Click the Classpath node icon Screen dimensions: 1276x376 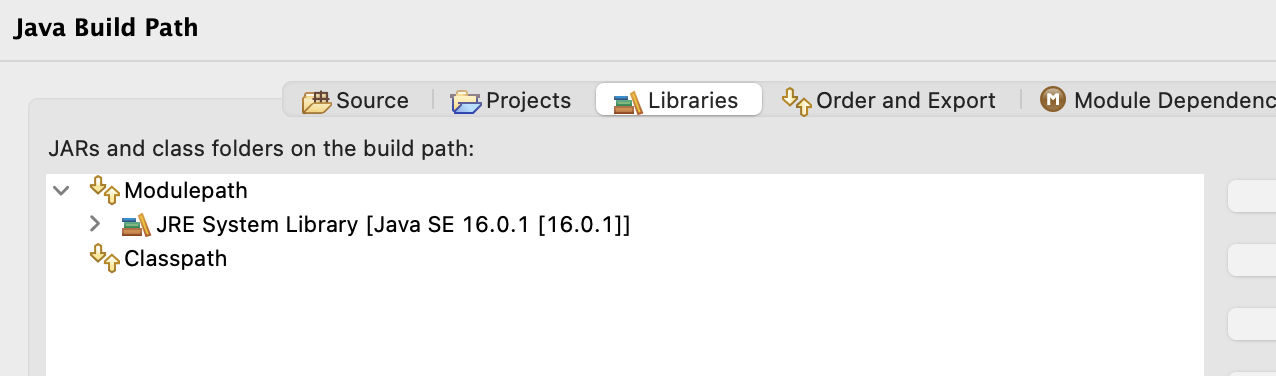click(105, 258)
